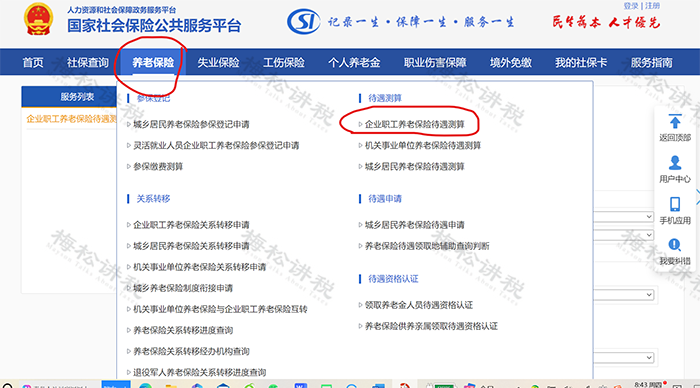The width and height of the screenshot is (700, 388).
Task: Click the SI social insurance logo
Action: pyautogui.click(x=304, y=21)
